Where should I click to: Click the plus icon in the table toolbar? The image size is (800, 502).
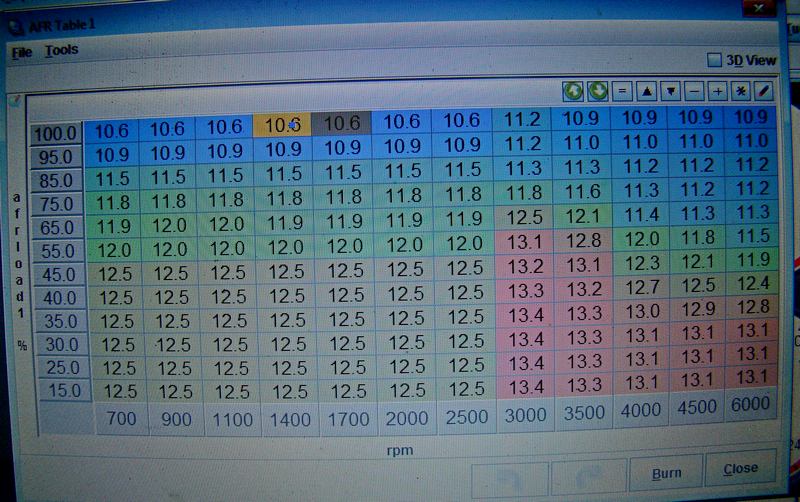[x=717, y=91]
